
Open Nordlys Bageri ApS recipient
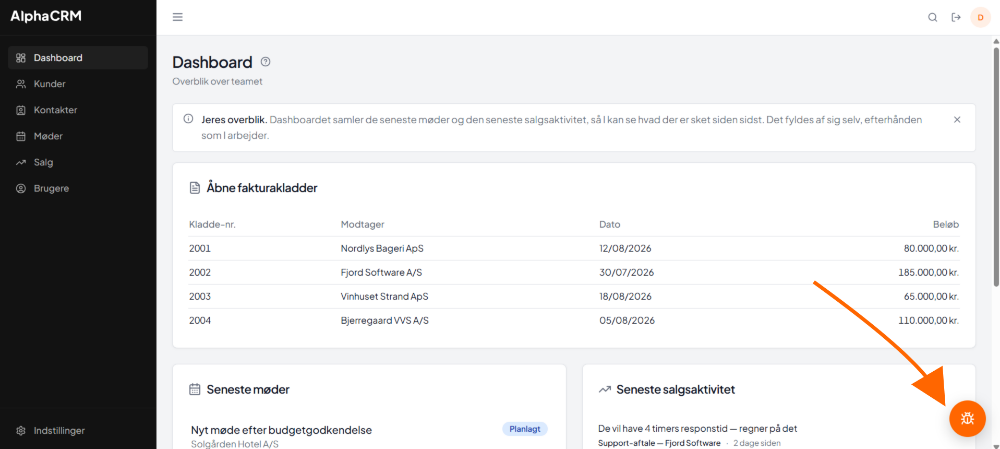(x=382, y=249)
